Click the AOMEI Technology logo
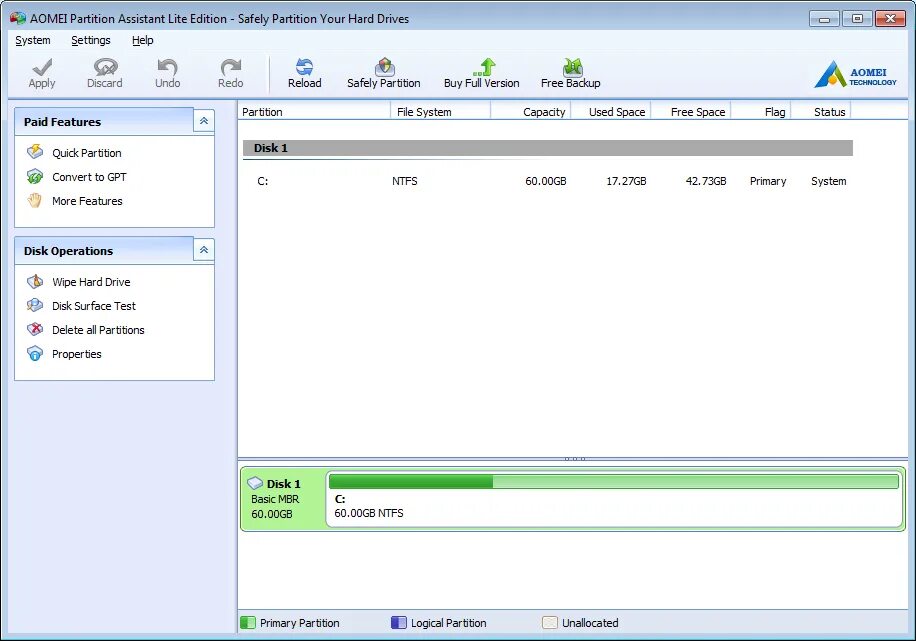This screenshot has width=916, height=641. 855,74
